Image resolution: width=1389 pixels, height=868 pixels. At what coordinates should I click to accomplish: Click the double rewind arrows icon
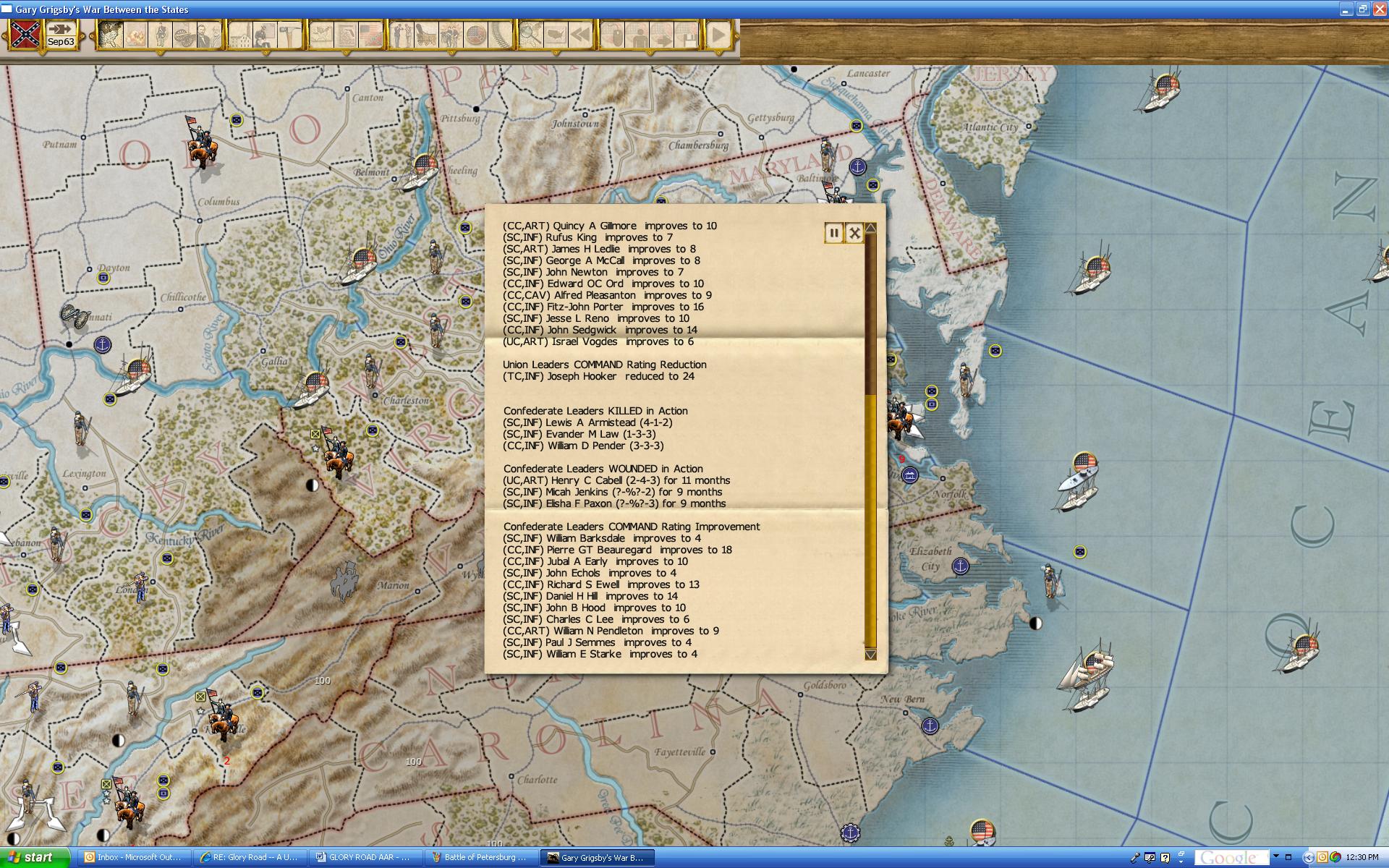click(x=580, y=35)
